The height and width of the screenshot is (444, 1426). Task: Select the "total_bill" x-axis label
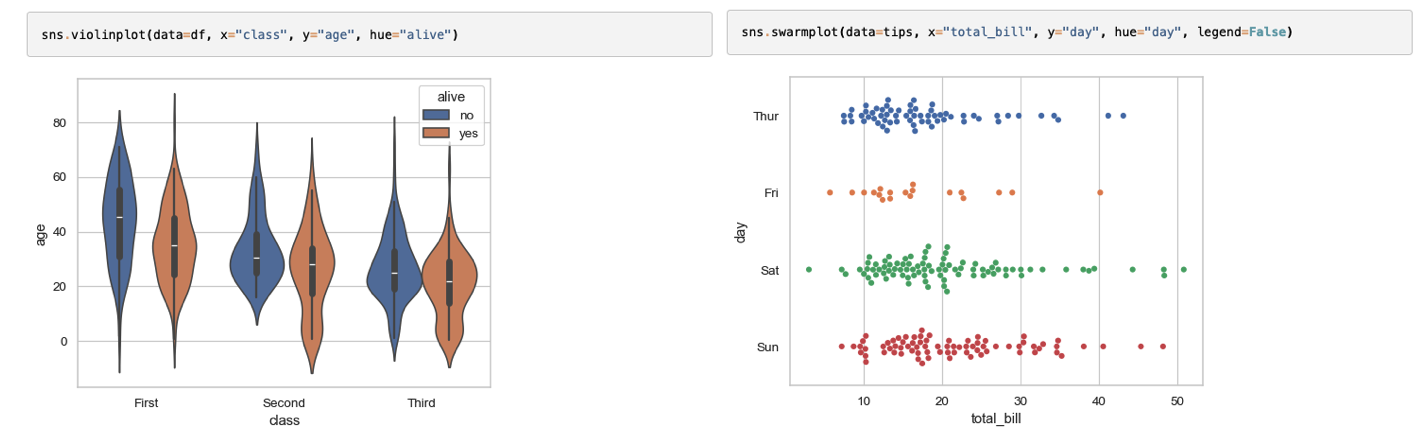tap(996, 418)
